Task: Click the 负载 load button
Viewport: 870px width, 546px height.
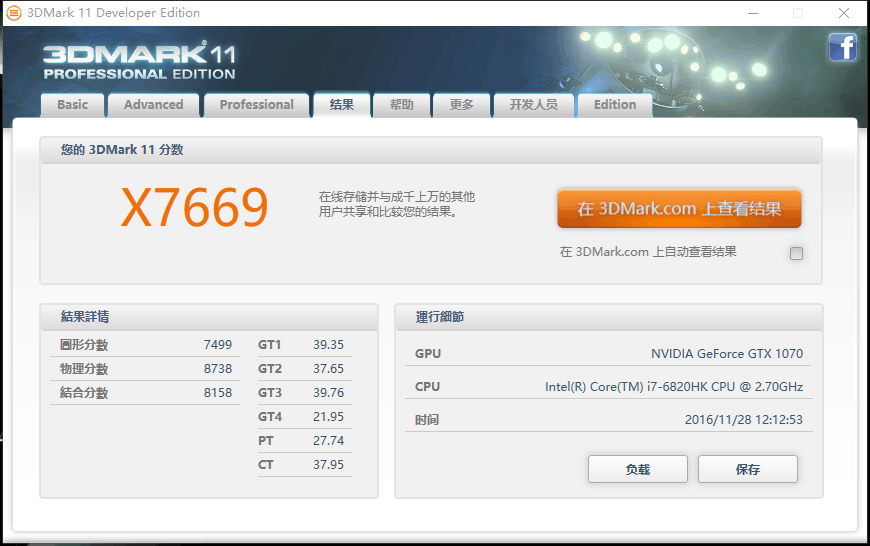Action: 638,469
